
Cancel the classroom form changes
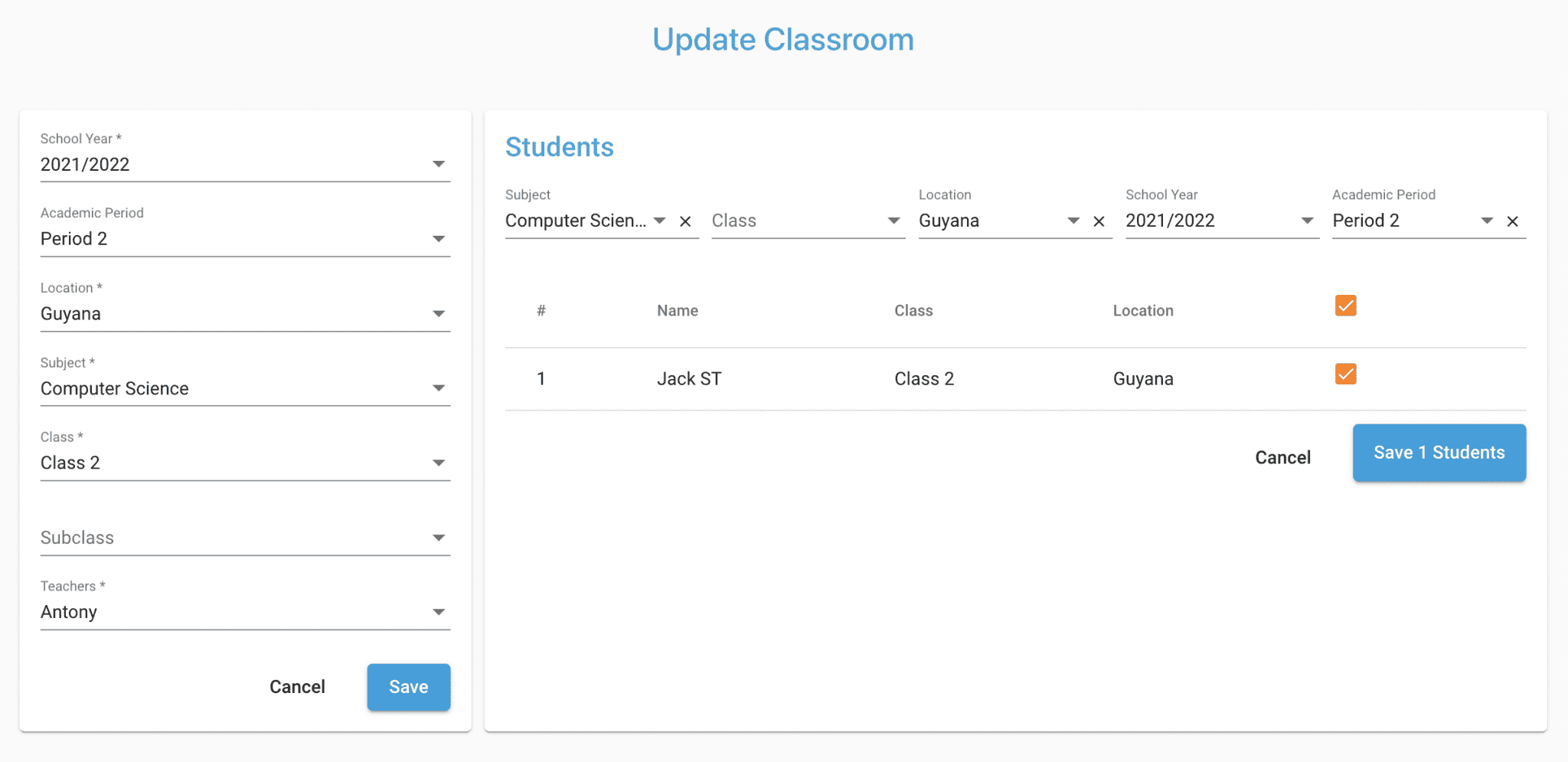click(297, 687)
